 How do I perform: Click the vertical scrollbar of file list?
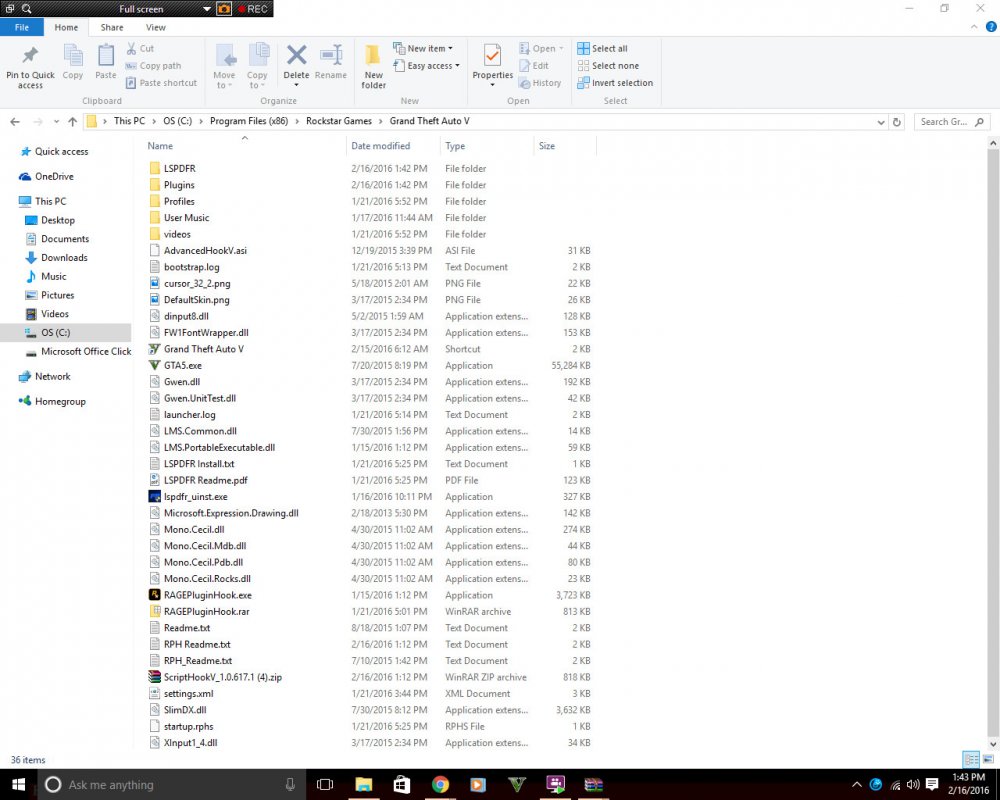992,443
